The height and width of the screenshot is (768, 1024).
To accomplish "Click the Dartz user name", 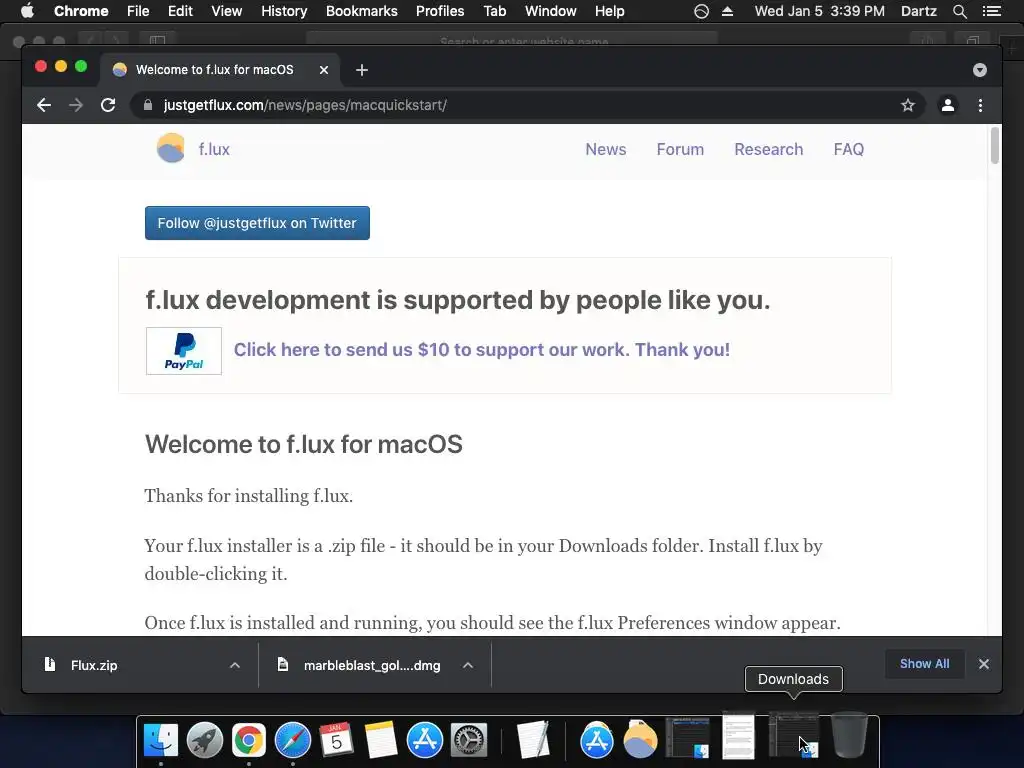I will click(919, 11).
